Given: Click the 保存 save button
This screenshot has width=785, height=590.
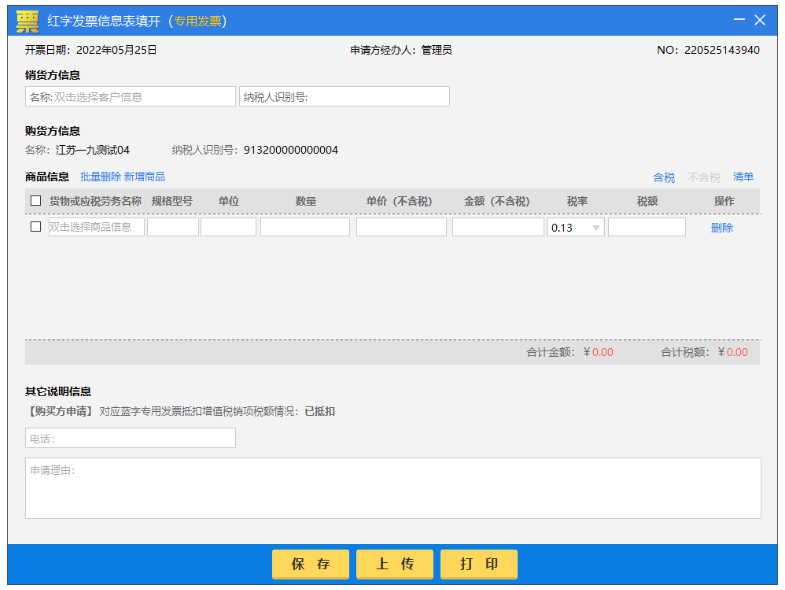Looking at the screenshot, I should [310, 564].
